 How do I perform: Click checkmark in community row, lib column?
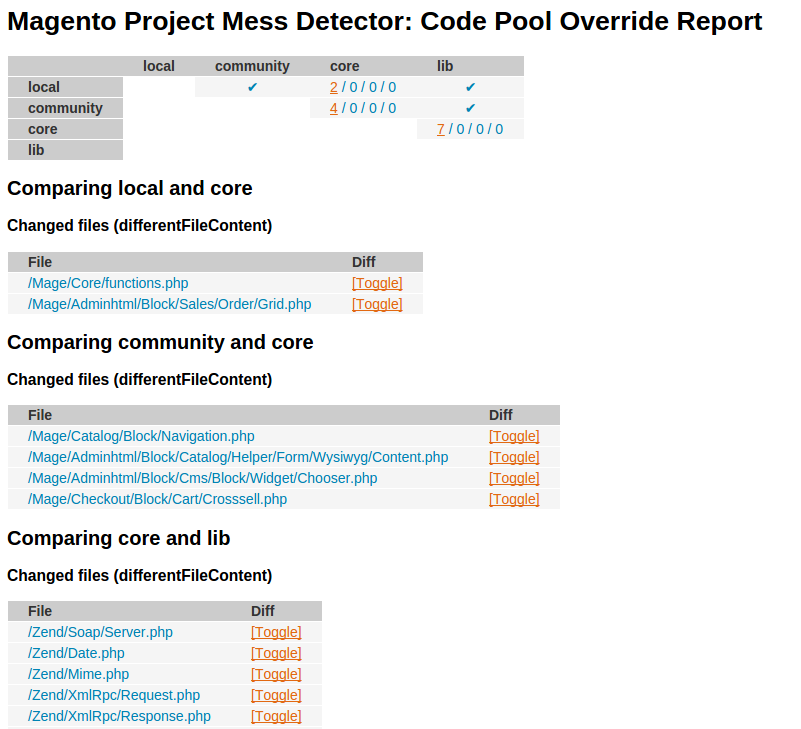click(x=470, y=108)
